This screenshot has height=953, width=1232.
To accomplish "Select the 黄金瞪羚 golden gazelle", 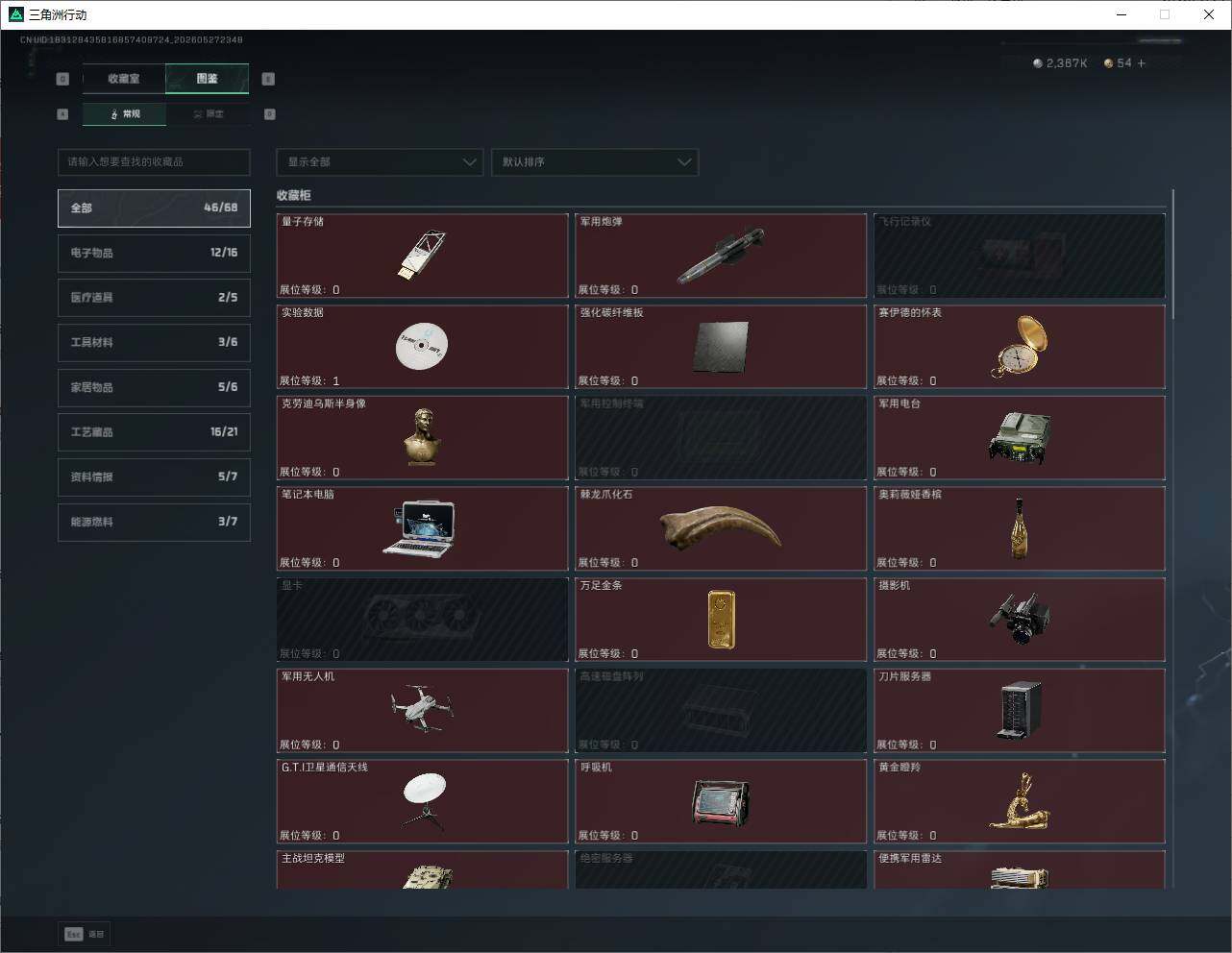I will tap(1019, 802).
